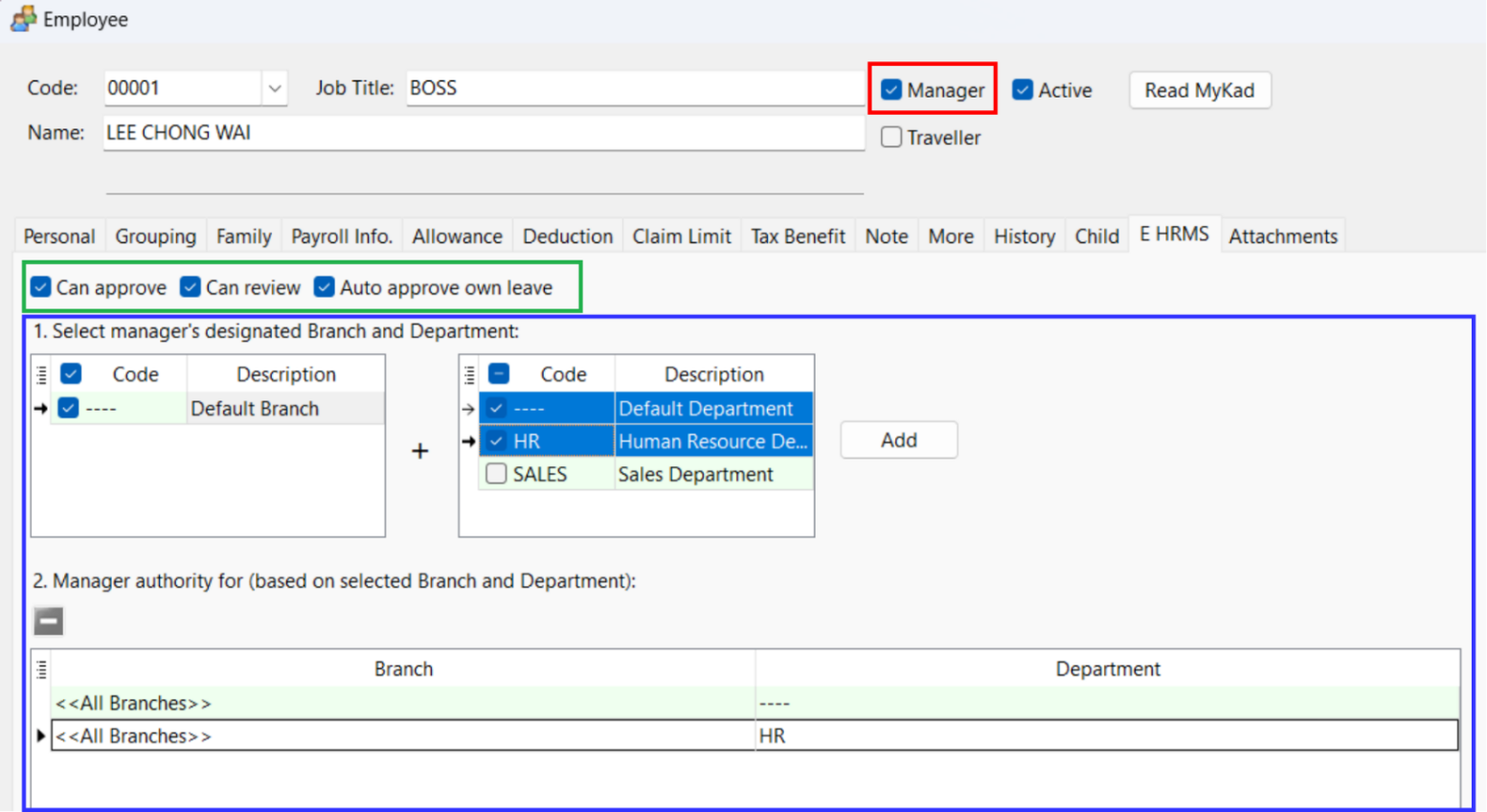Open the Code dropdown list

pos(275,87)
